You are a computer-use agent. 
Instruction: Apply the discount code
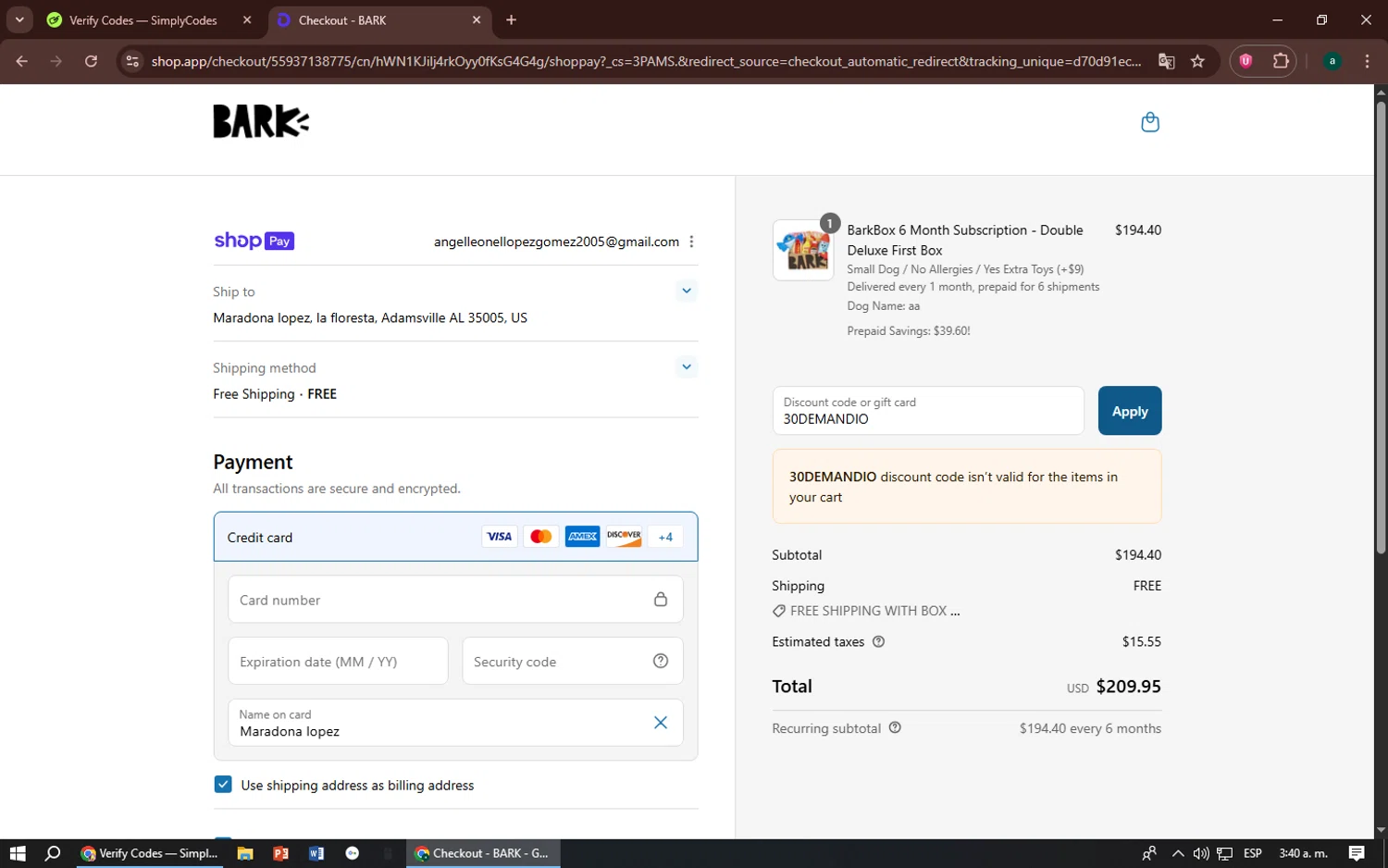coord(1130,411)
